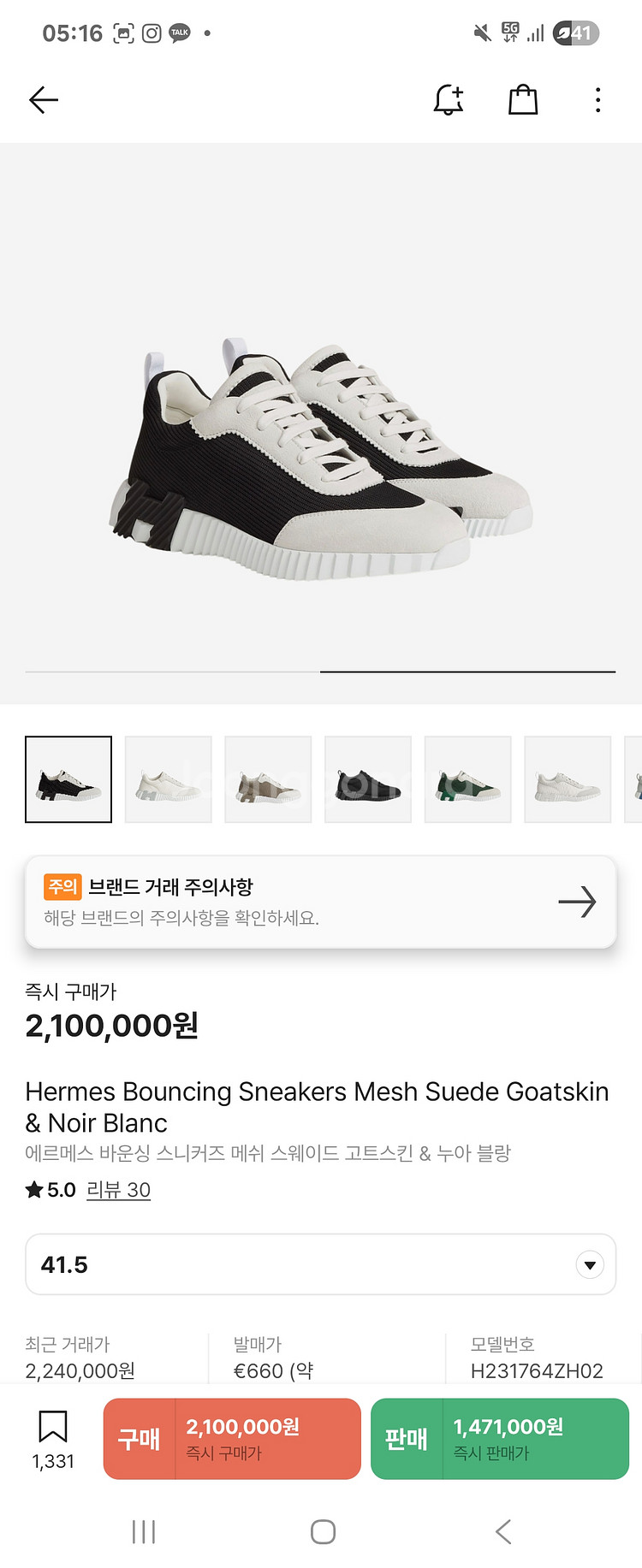Tap Android recent apps button
Screen dimensions: 642x1568
pyautogui.click(x=144, y=1531)
